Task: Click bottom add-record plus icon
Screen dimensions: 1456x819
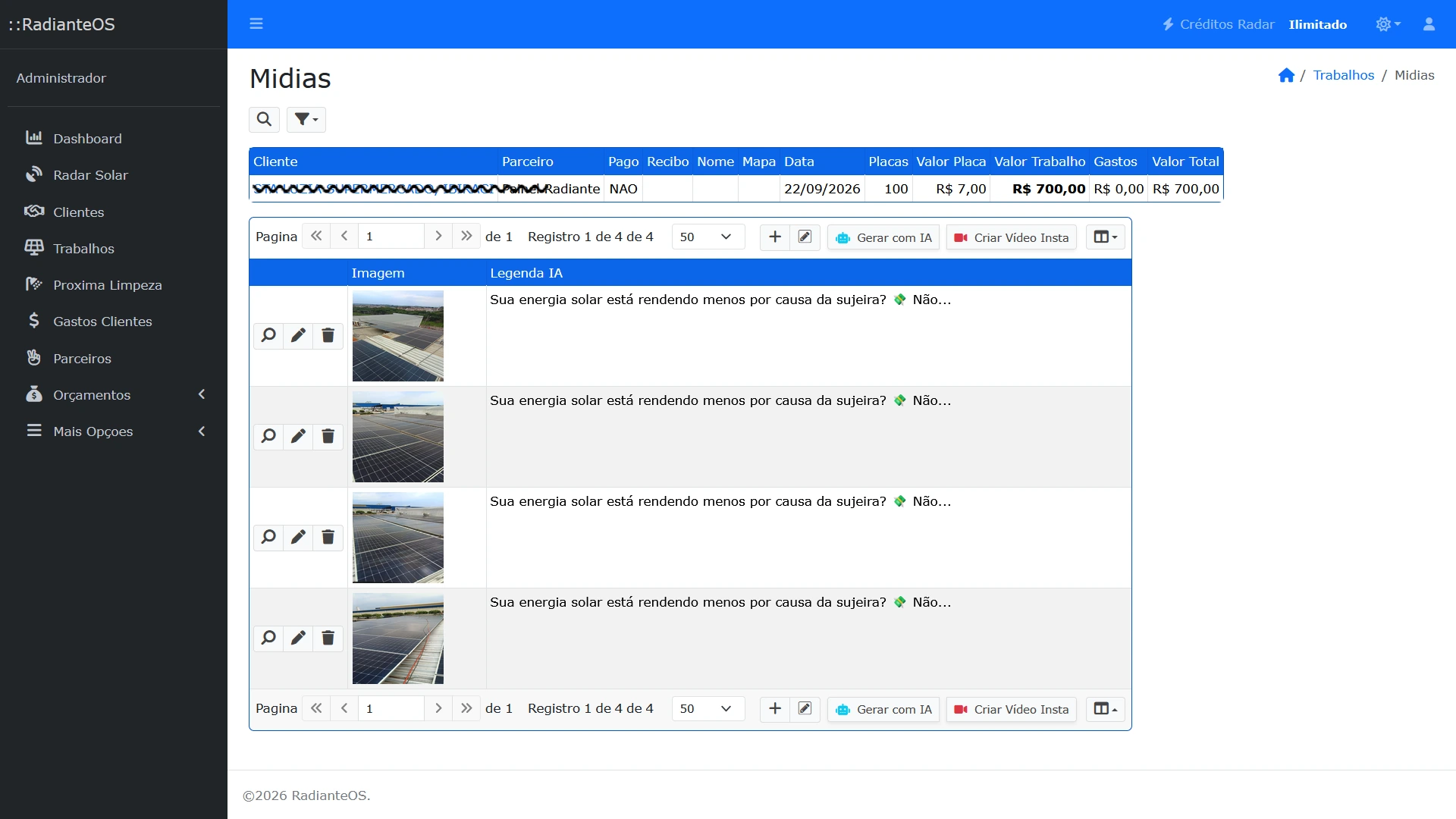Action: pyautogui.click(x=775, y=708)
